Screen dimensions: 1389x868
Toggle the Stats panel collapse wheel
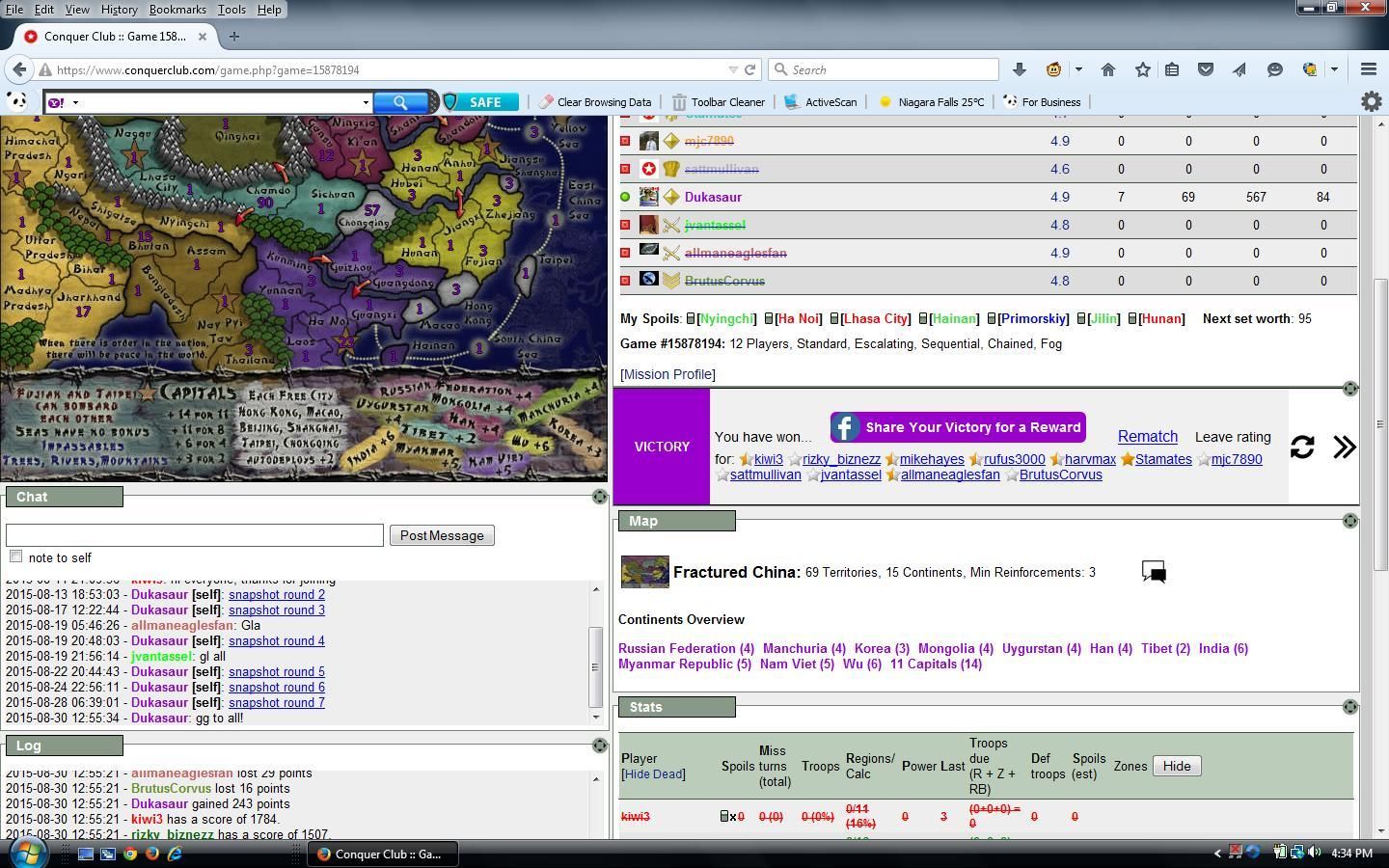1350,707
